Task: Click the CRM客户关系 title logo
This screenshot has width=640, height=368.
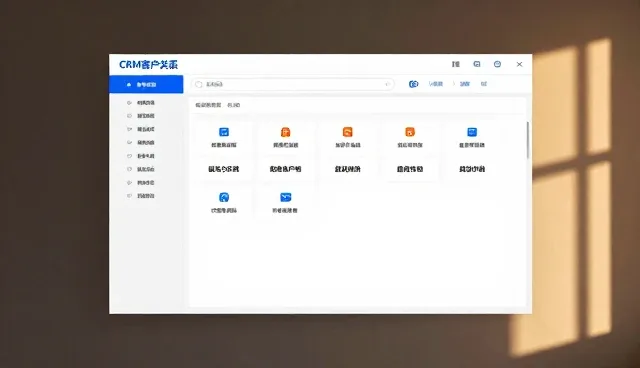Action: [x=149, y=64]
